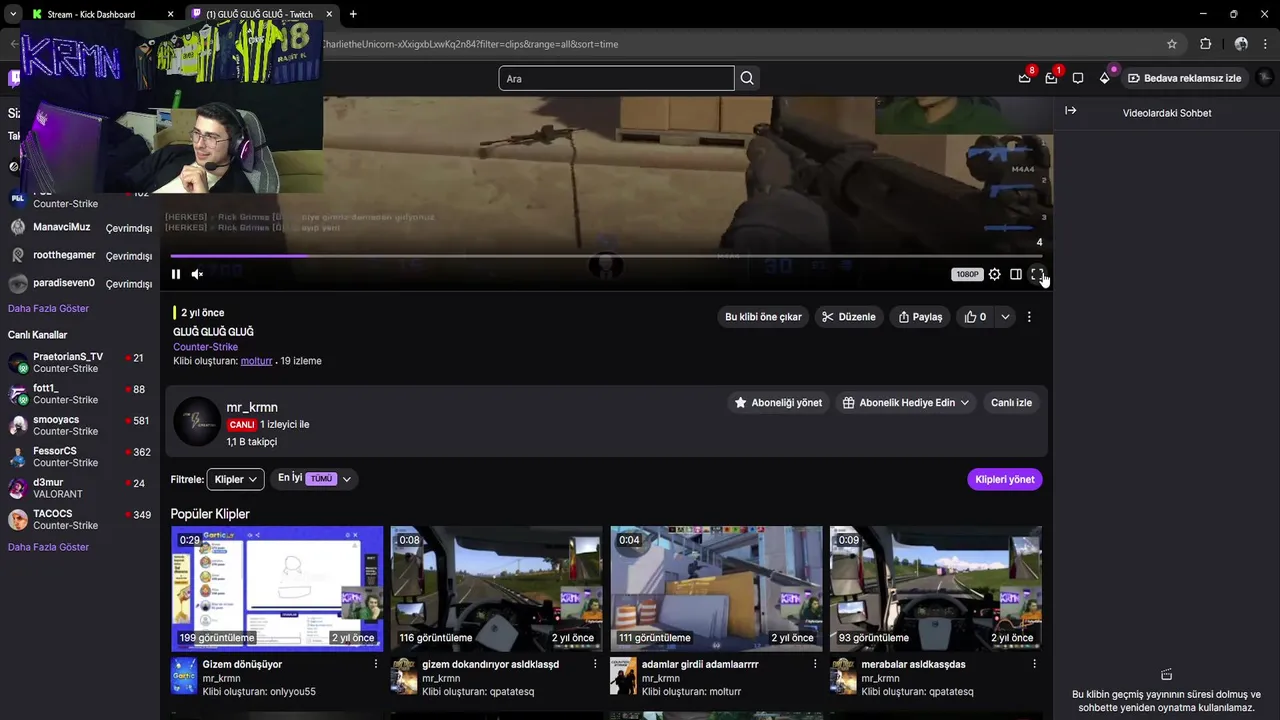Viewport: 1280px width, 720px height.
Task: Like the clip with thumbs up
Action: tap(975, 317)
